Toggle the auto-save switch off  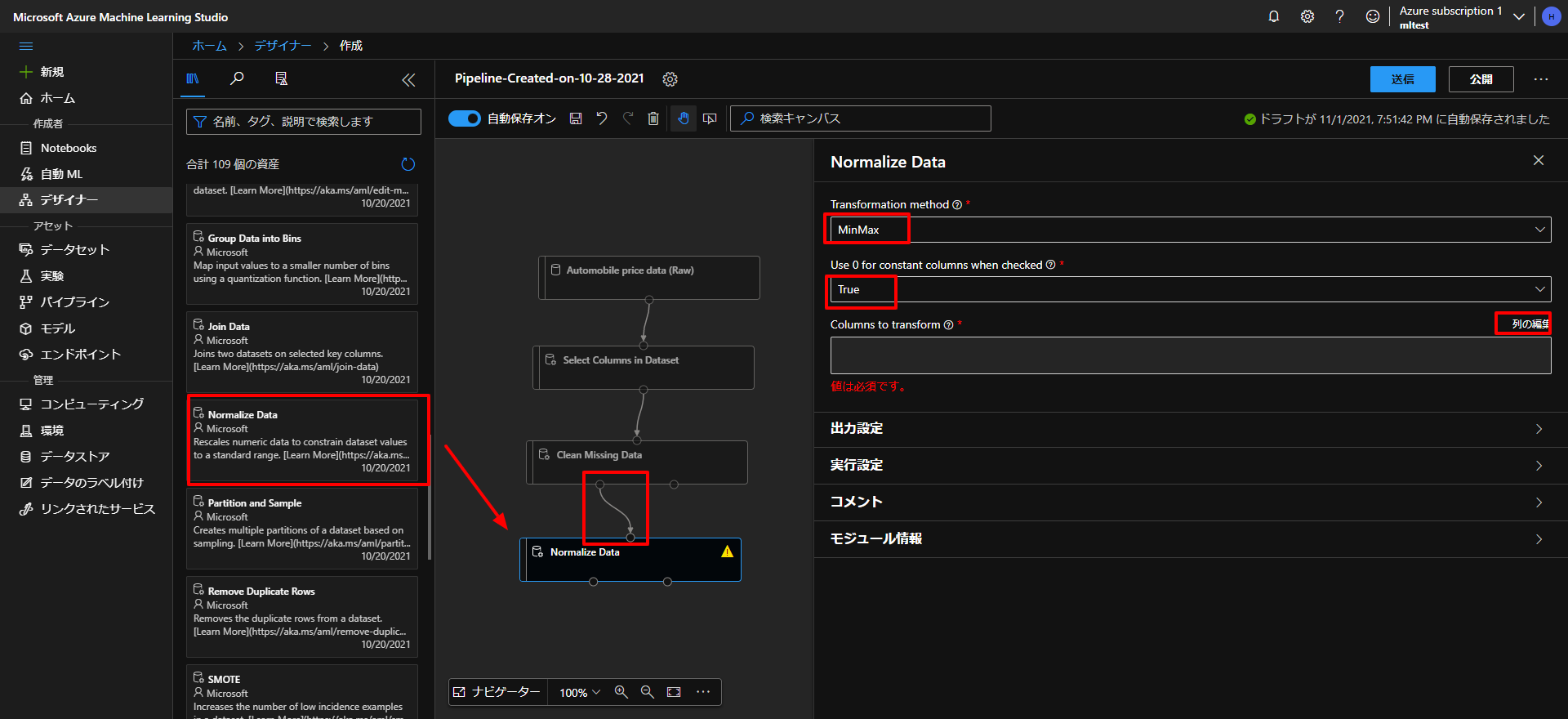[465, 118]
